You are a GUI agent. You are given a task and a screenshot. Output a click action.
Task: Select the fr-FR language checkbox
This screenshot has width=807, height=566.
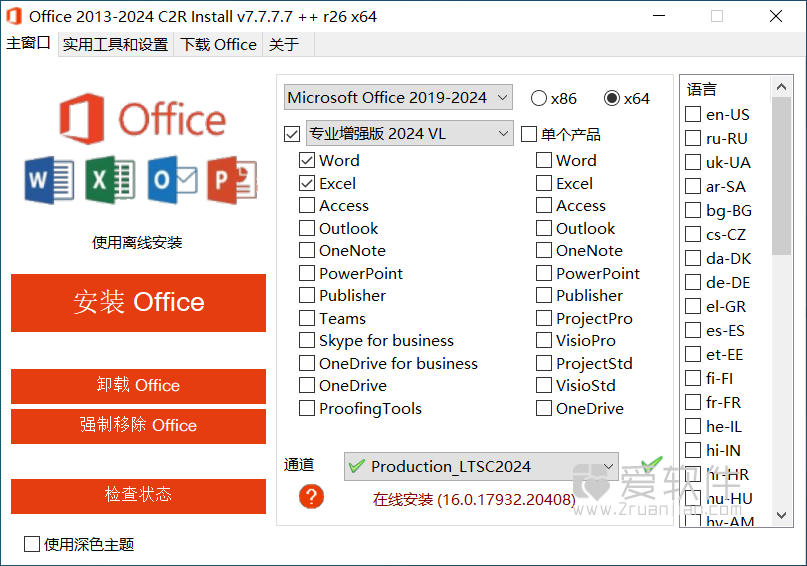(693, 402)
